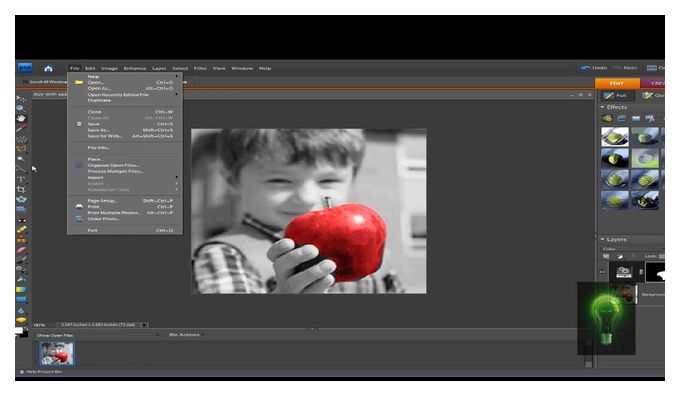The image size is (680, 396).
Task: Collapse the Layers panel
Action: tap(602, 239)
